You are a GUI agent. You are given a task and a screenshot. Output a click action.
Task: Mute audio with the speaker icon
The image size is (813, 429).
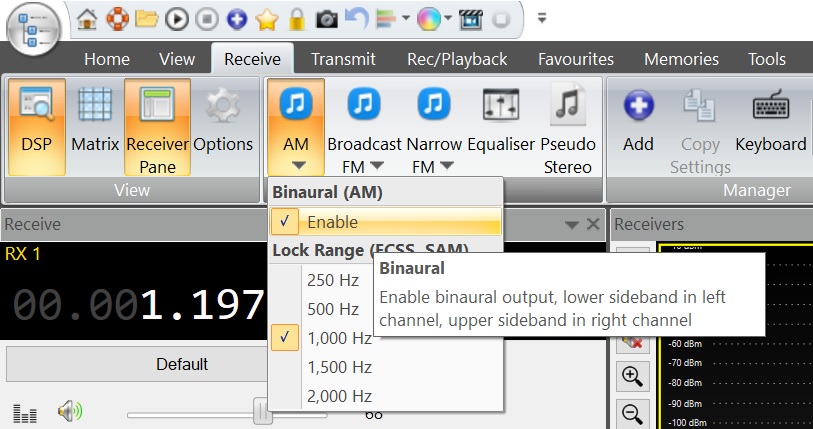[x=69, y=411]
